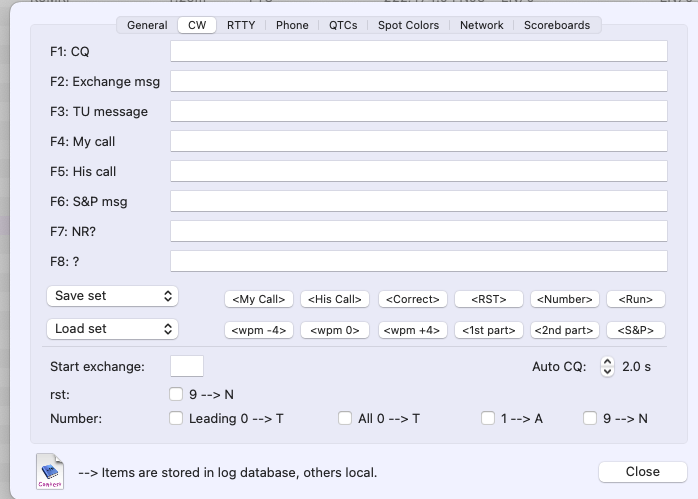Go to the General tab

click(x=147, y=25)
